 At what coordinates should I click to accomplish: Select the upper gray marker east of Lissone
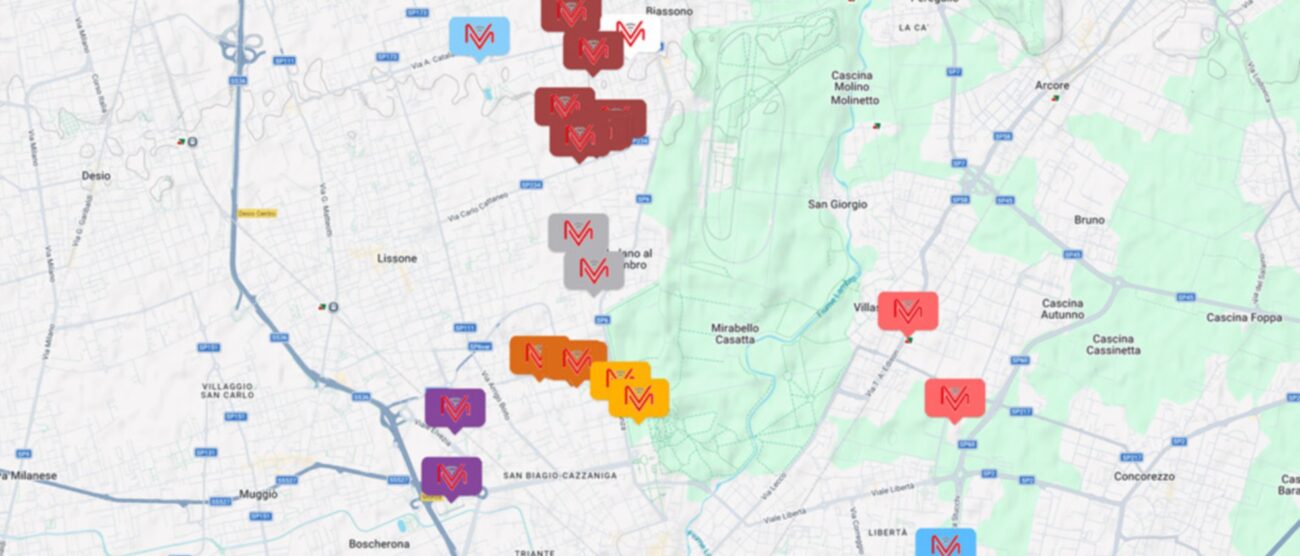578,232
